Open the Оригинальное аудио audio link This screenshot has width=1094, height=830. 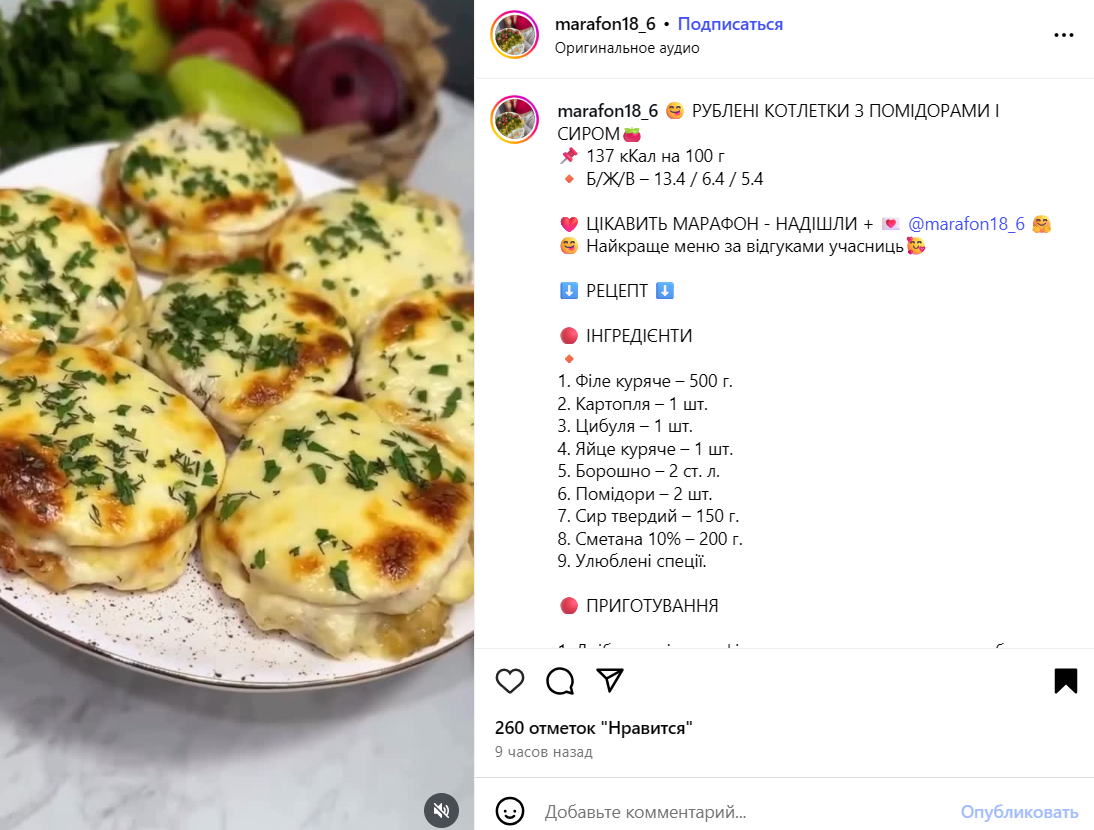click(627, 48)
